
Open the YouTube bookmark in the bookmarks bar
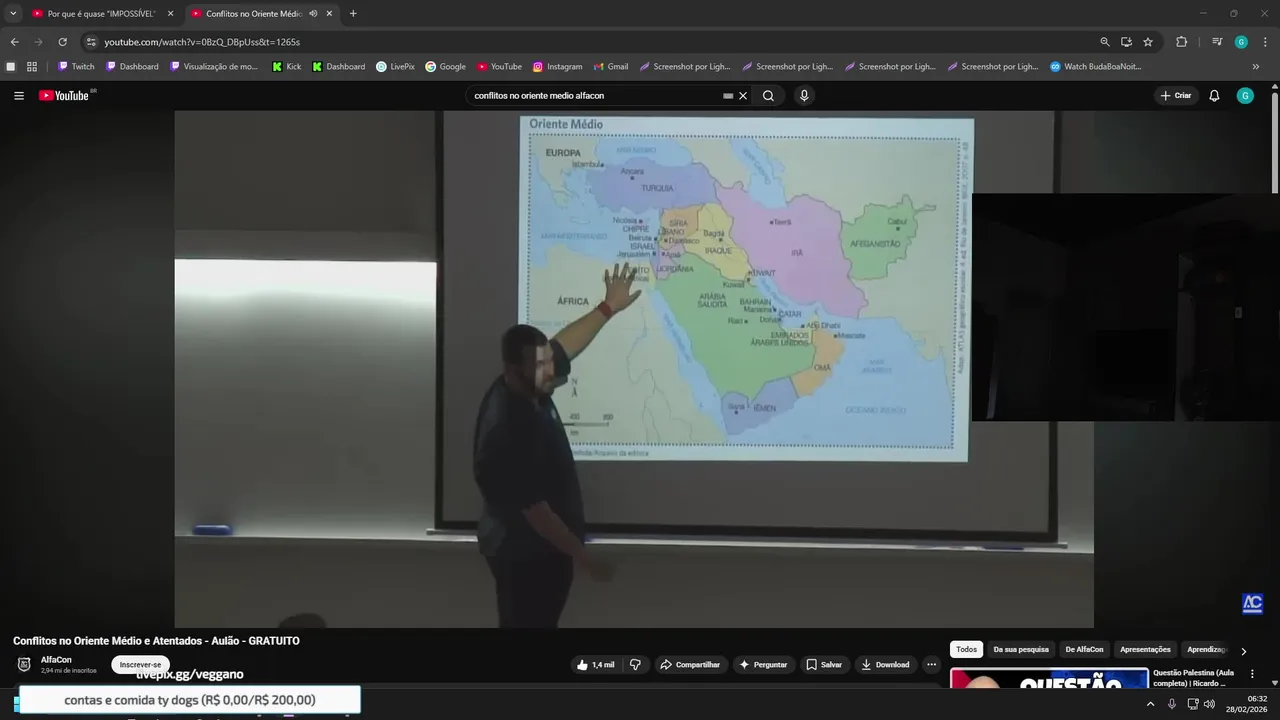coord(499,67)
